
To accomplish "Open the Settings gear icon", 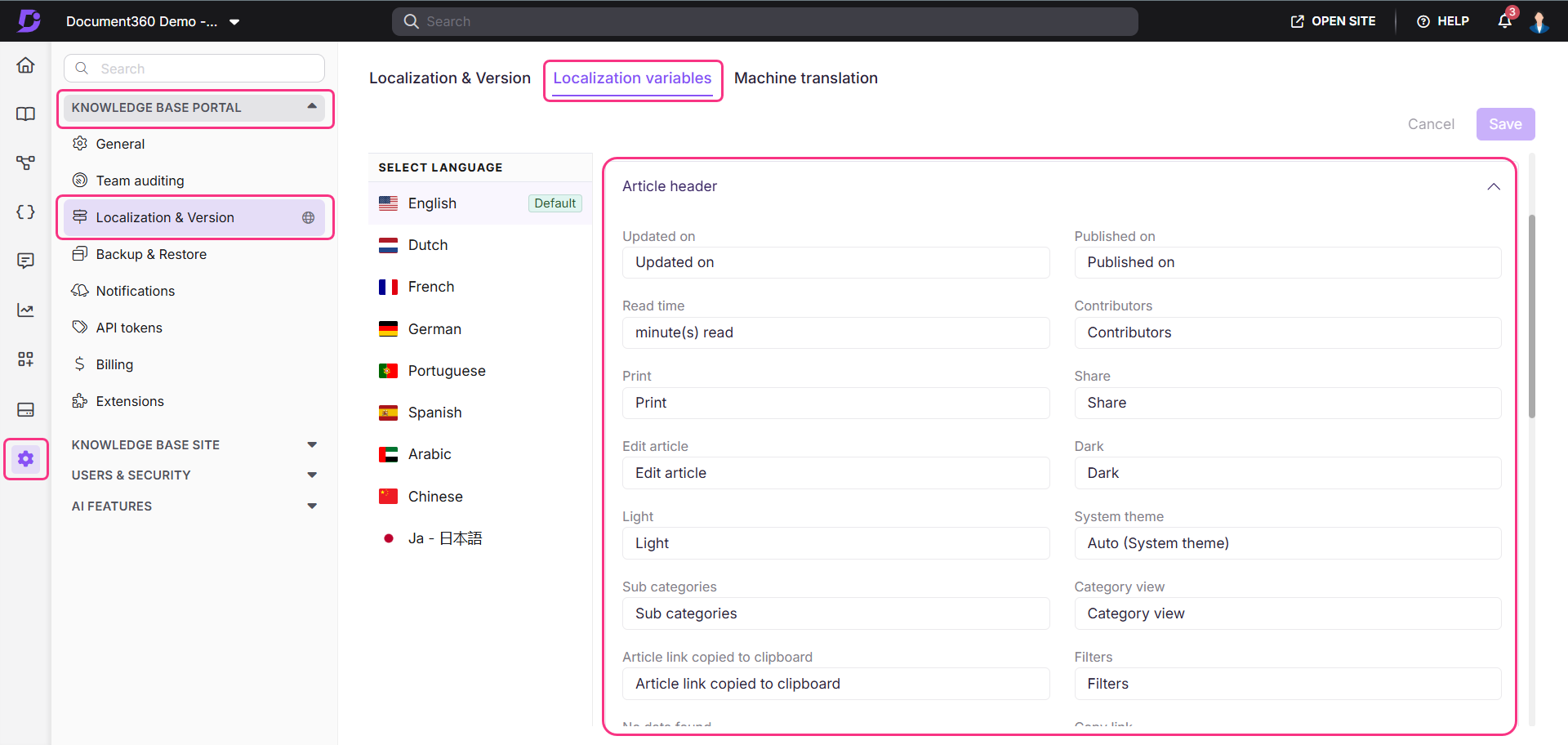I will 25,459.
